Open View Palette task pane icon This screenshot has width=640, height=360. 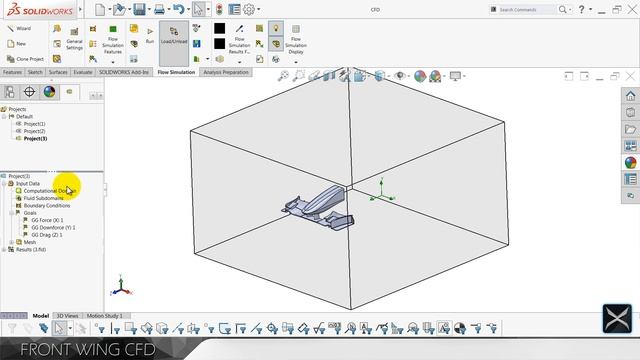point(631,146)
